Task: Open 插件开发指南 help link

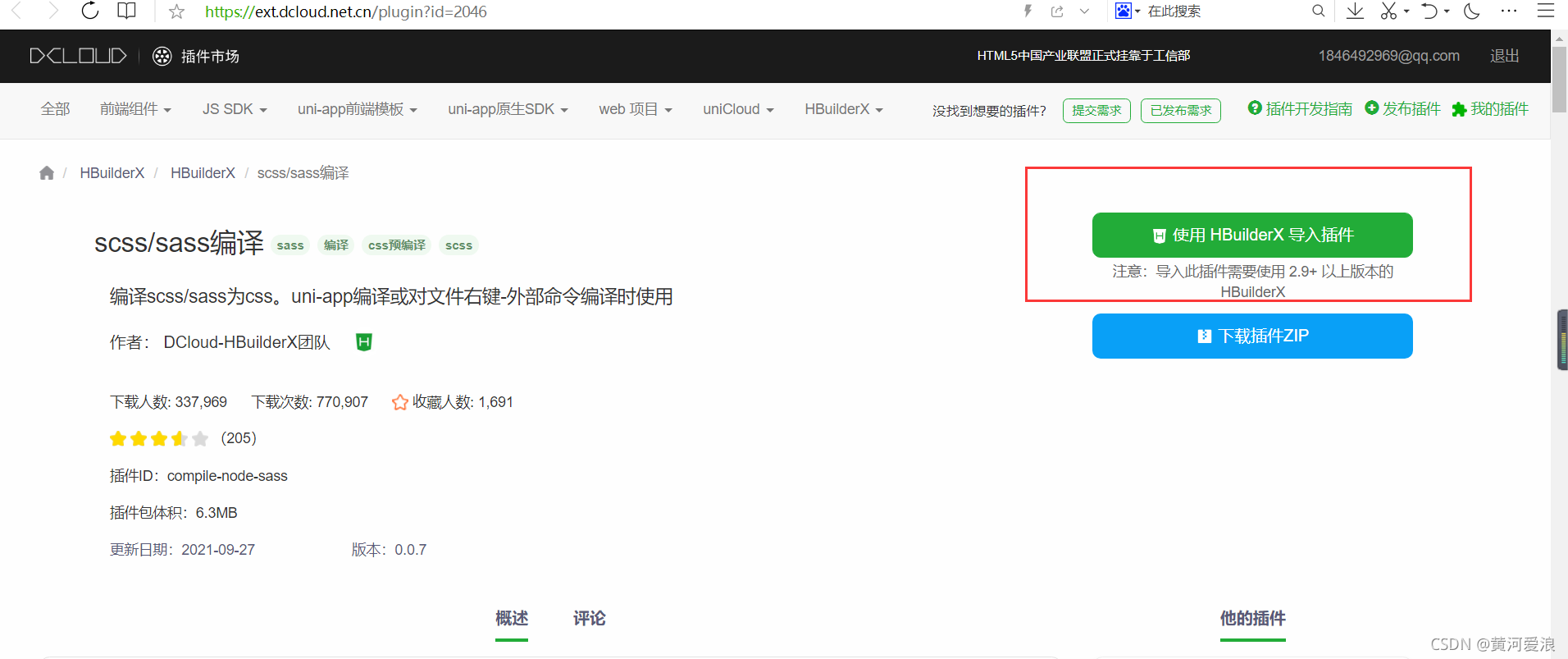Action: (x=1300, y=108)
